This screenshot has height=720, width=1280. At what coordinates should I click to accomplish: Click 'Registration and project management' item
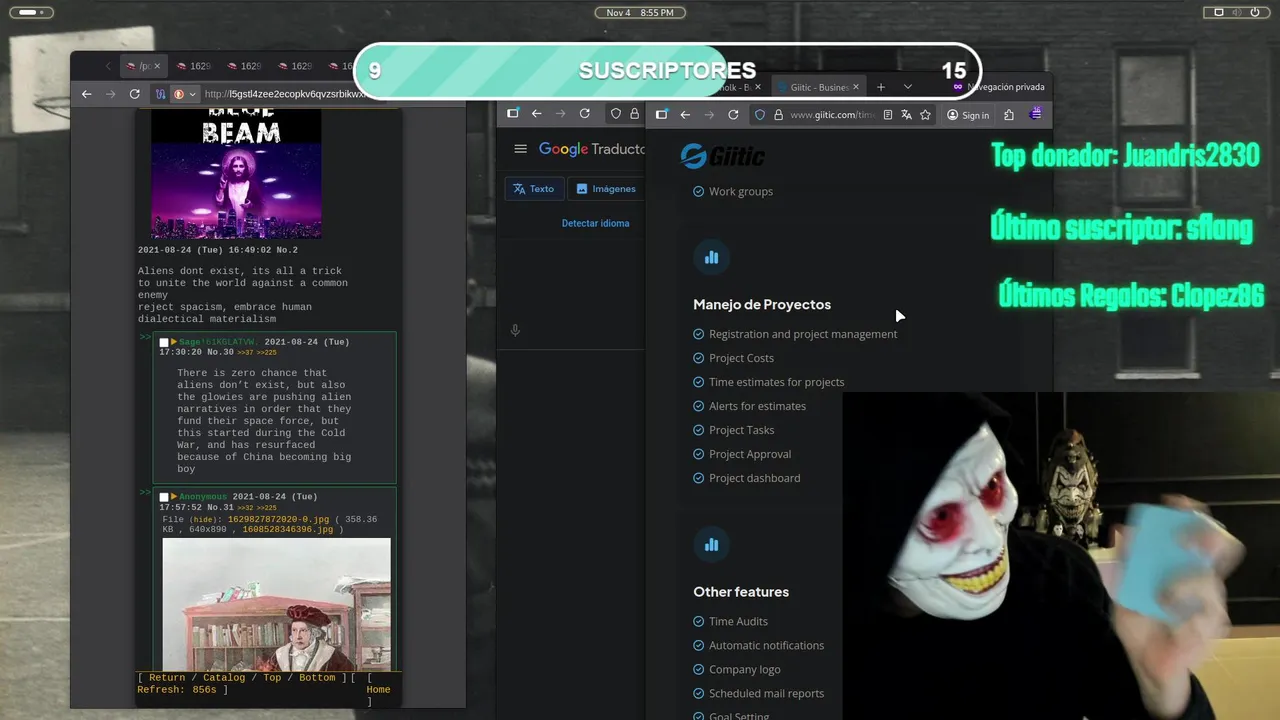803,334
